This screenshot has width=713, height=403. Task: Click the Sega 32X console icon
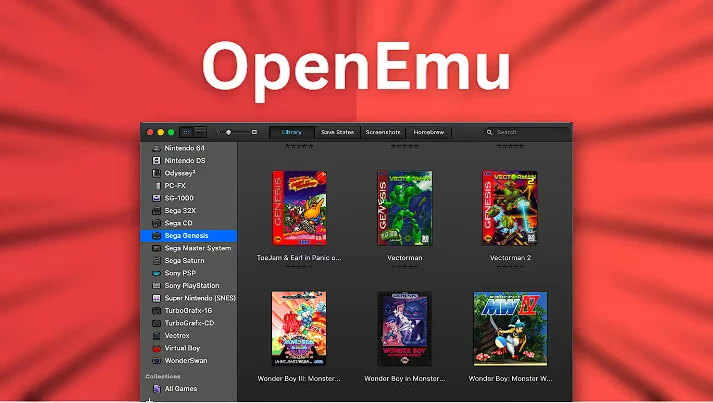point(156,211)
